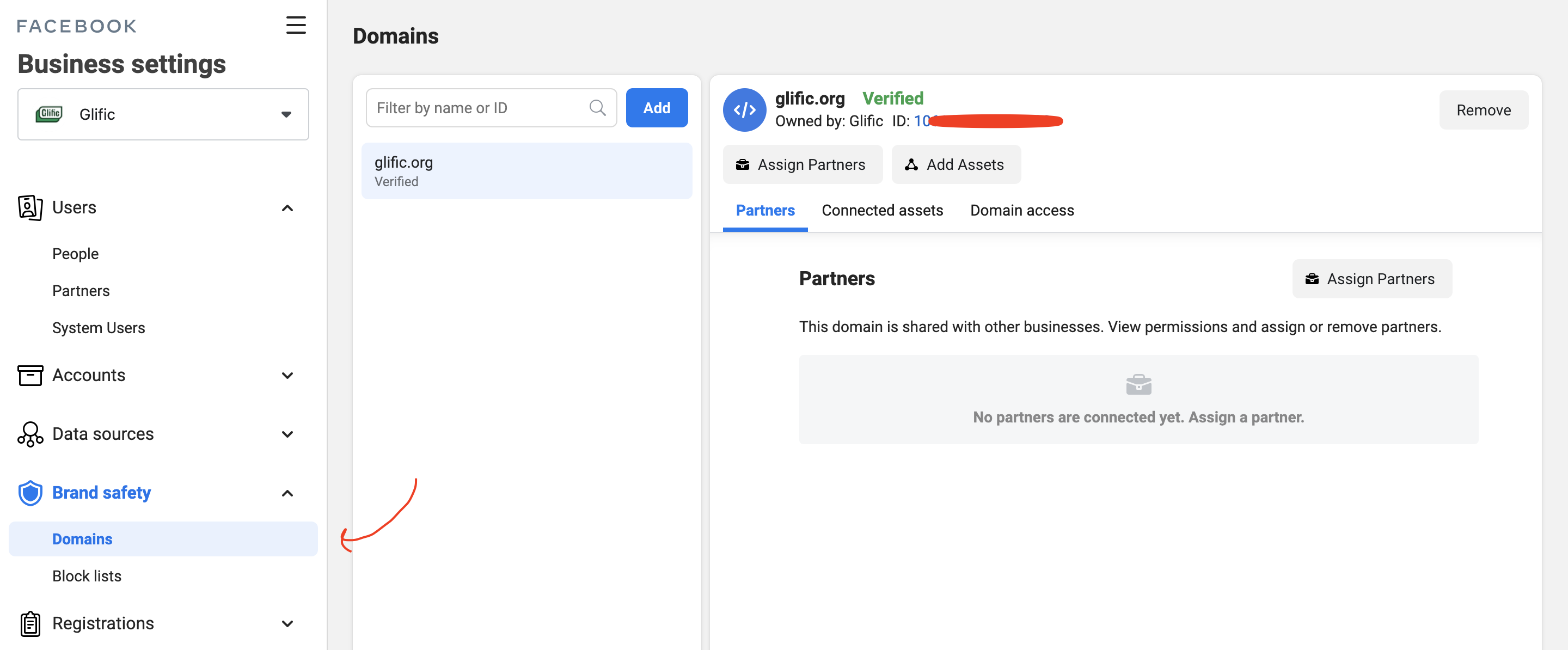Viewport: 1568px width, 650px height.
Task: Open the Glific business selector dropdown
Action: pyautogui.click(x=163, y=114)
